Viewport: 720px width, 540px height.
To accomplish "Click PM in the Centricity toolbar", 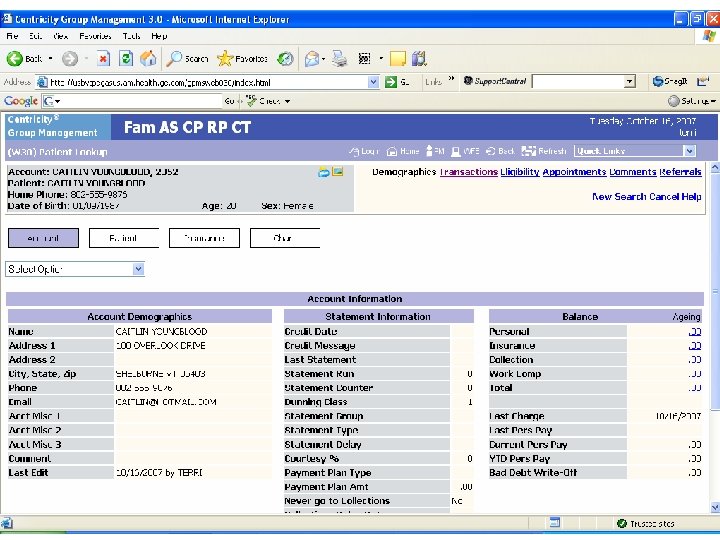I will [435, 151].
